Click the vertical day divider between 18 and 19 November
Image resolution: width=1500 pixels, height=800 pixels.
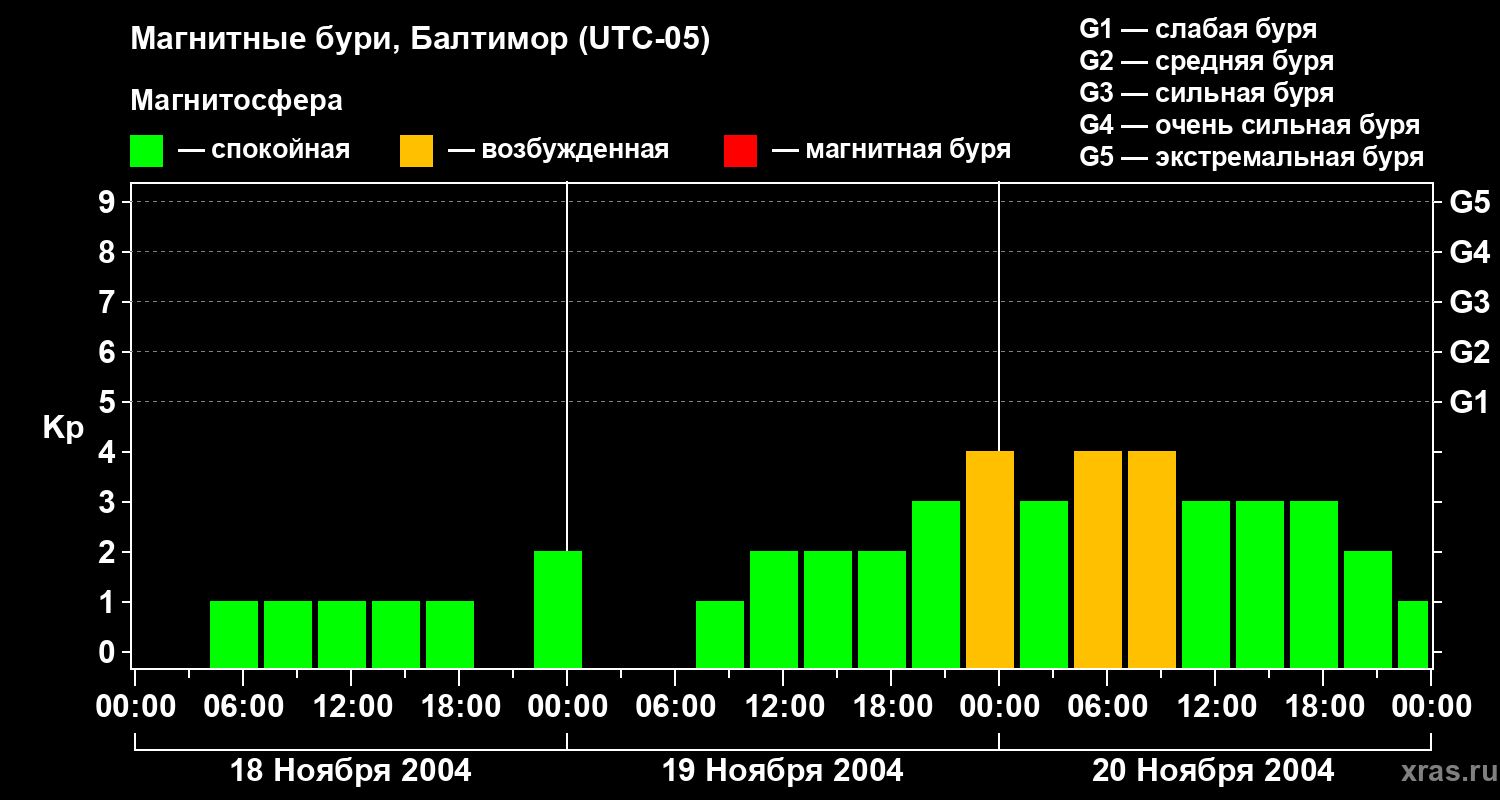click(567, 365)
